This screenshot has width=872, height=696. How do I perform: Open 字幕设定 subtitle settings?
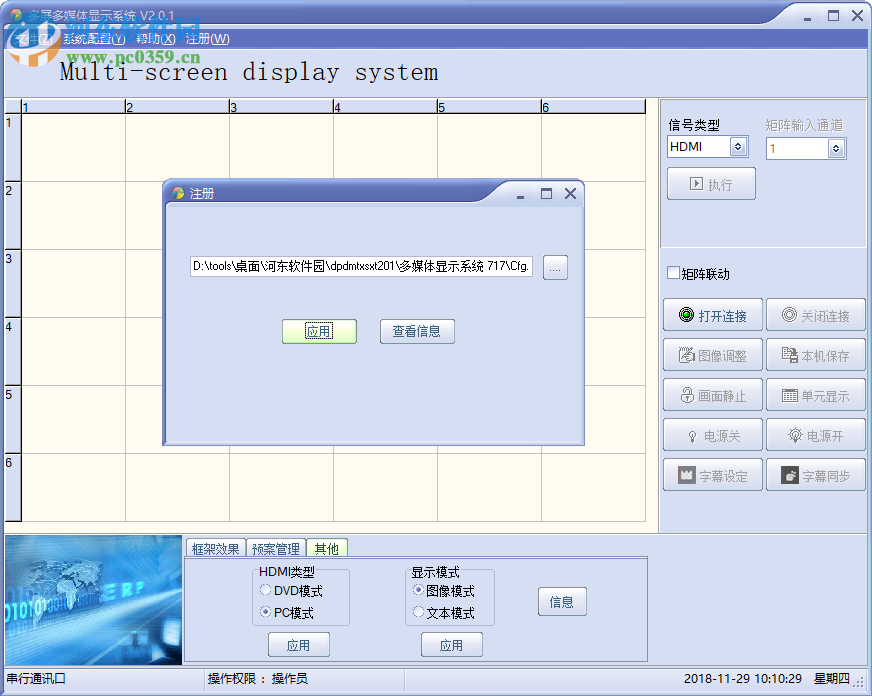pyautogui.click(x=712, y=474)
